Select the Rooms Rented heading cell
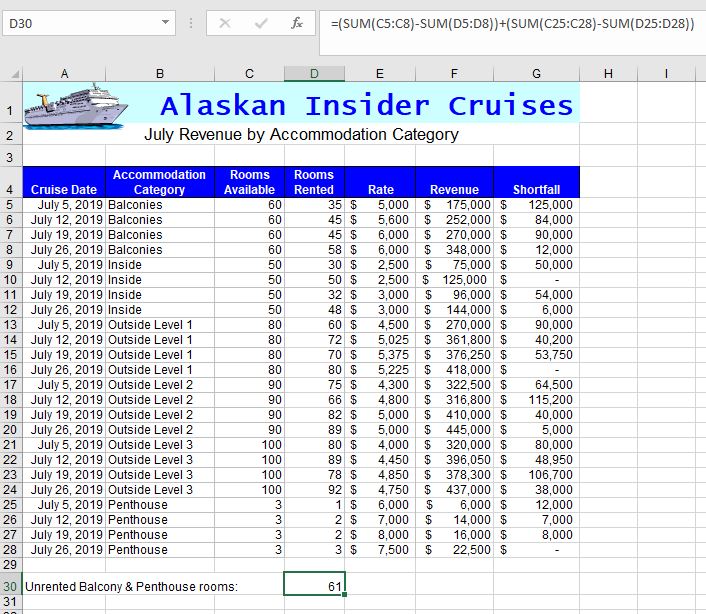 314,182
